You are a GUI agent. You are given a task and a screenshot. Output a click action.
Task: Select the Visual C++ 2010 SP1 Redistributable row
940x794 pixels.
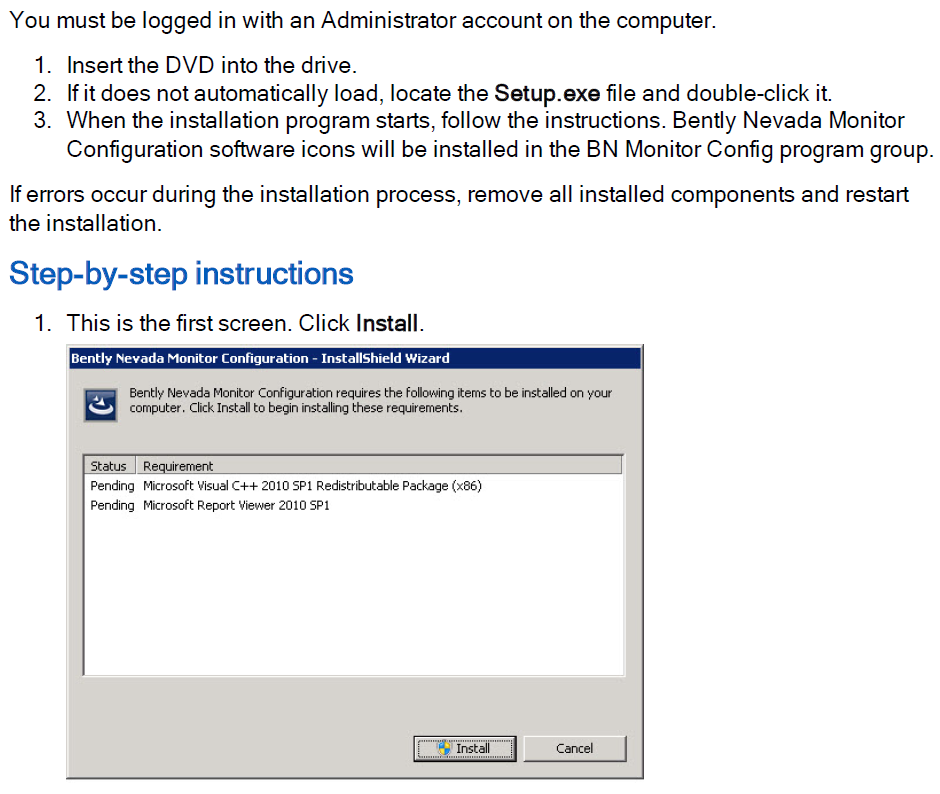click(x=353, y=486)
